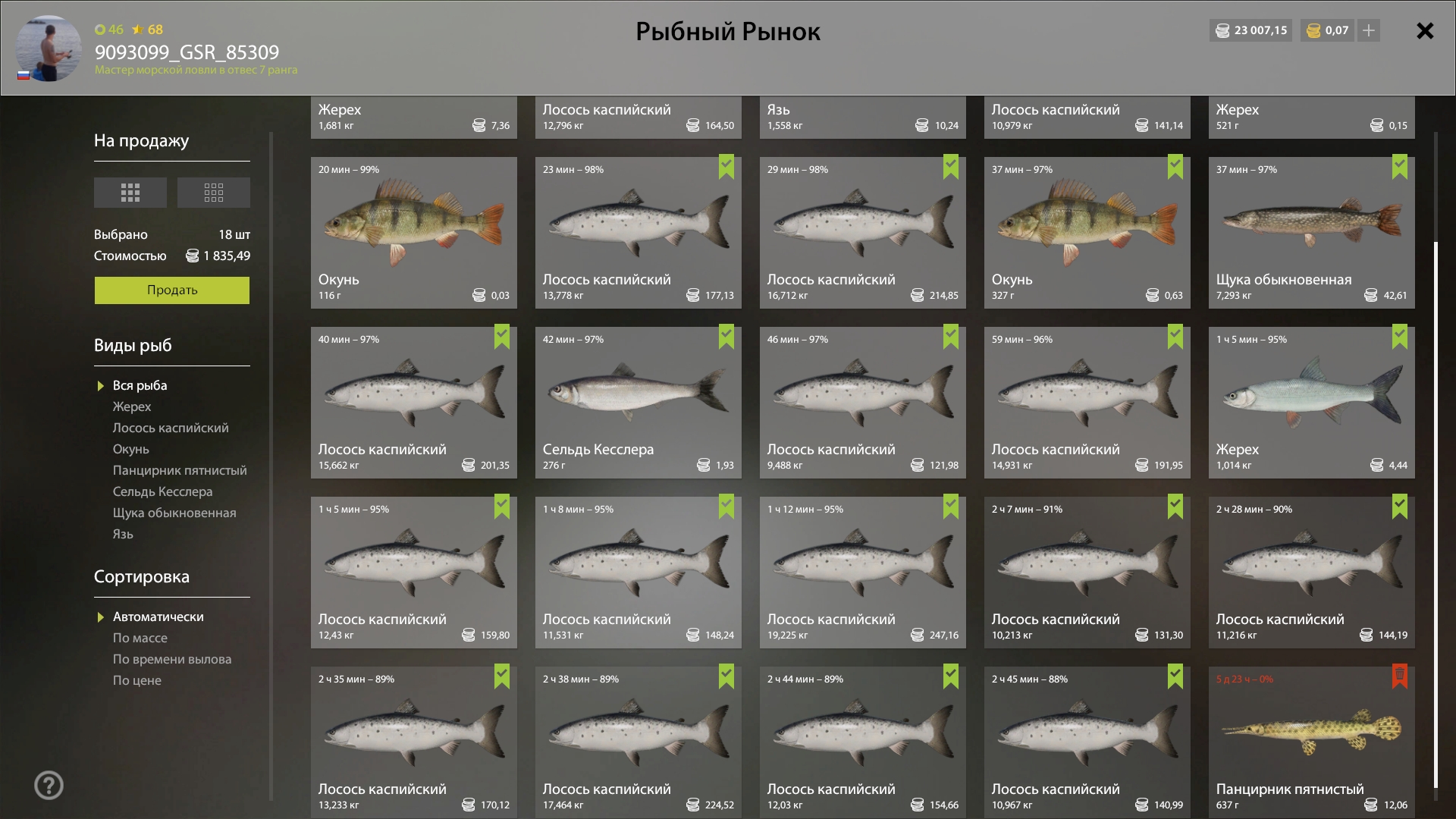
Task: Select the Вся рыба filter arrow
Action: (101, 386)
